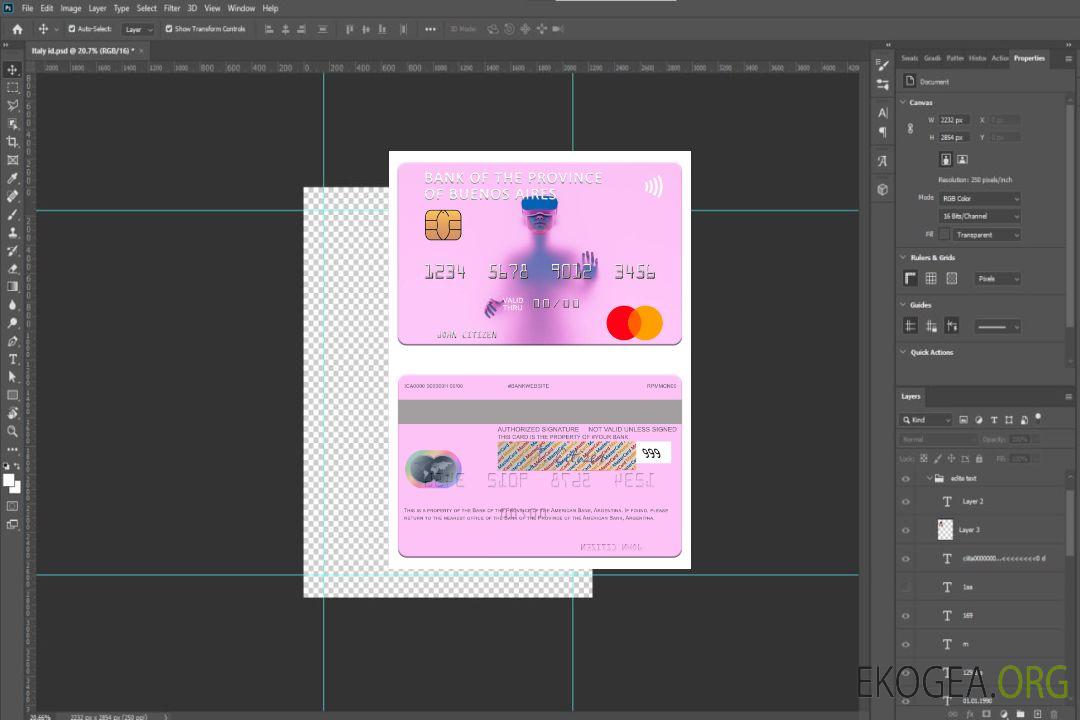This screenshot has height=720, width=1080.
Task: Collapse the edite text layer group
Action: [x=927, y=479]
